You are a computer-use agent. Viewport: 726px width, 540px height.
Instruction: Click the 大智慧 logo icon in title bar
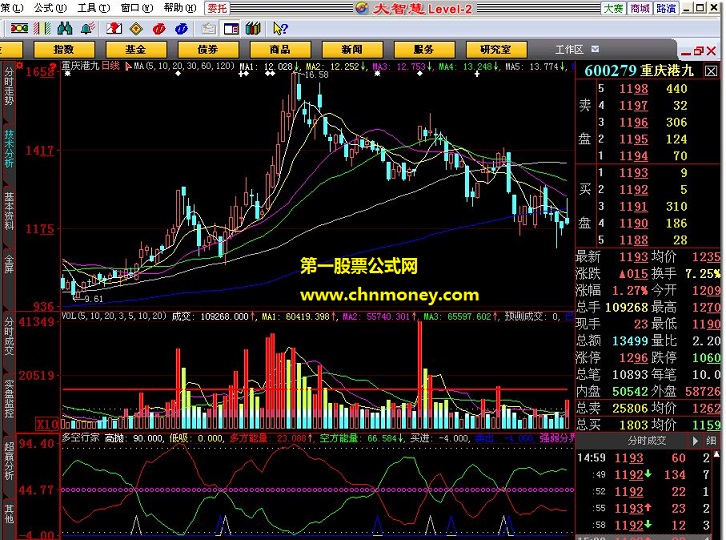[x=363, y=8]
